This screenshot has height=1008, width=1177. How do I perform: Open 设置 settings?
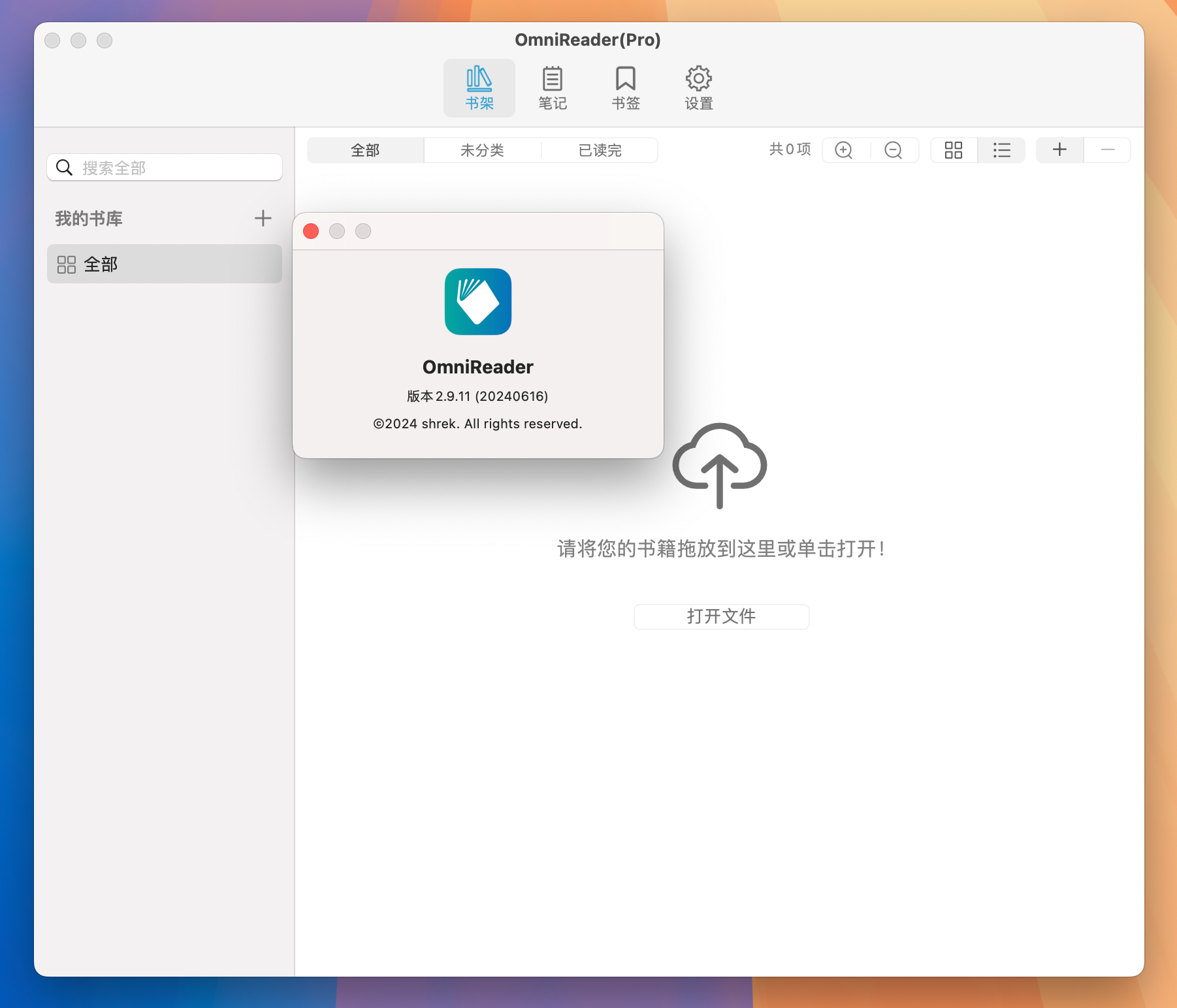pos(699,88)
